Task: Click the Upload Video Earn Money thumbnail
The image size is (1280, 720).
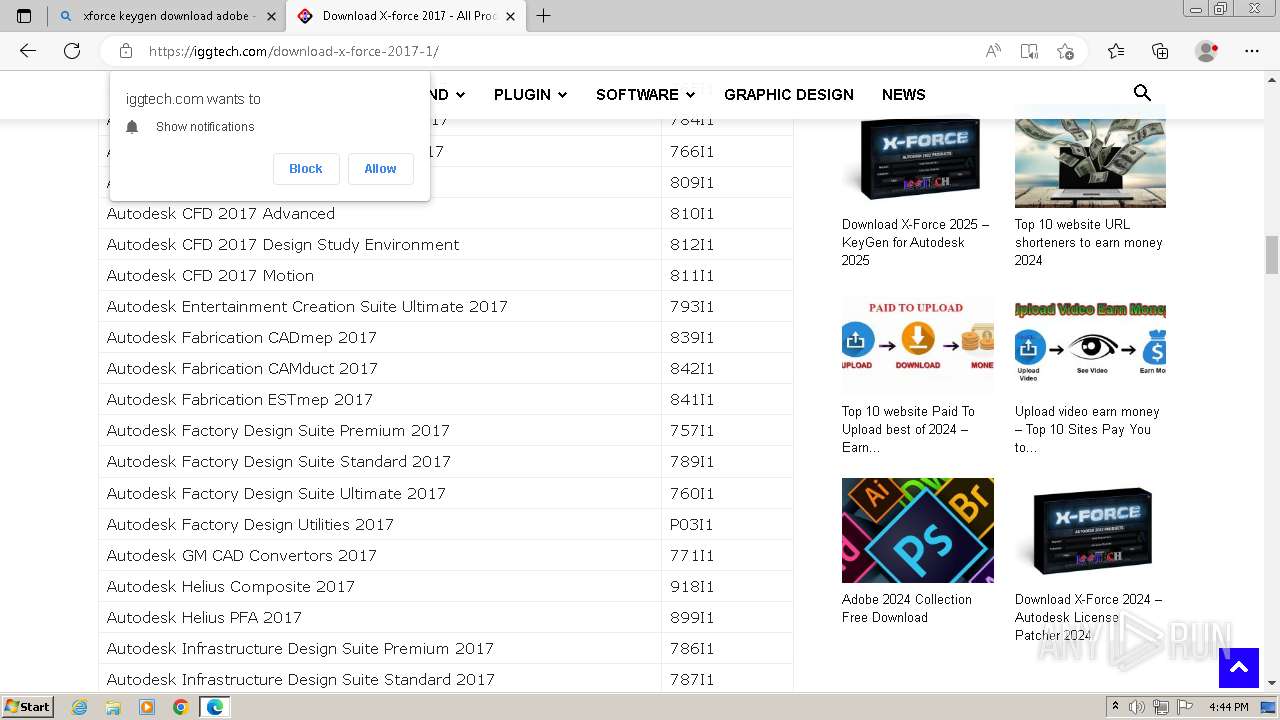Action: (x=1090, y=343)
